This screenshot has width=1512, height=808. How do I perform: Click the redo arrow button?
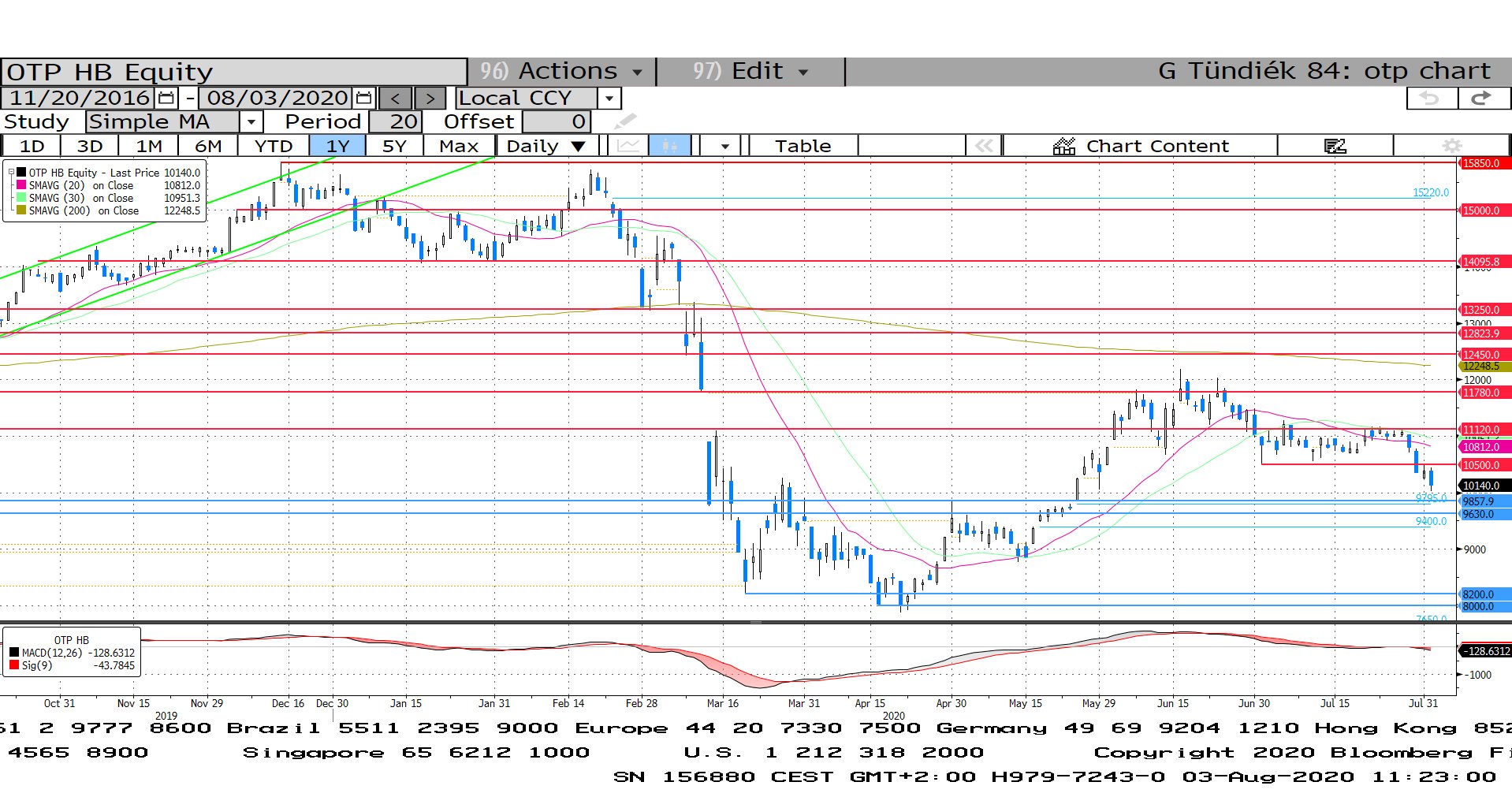coord(1483,99)
